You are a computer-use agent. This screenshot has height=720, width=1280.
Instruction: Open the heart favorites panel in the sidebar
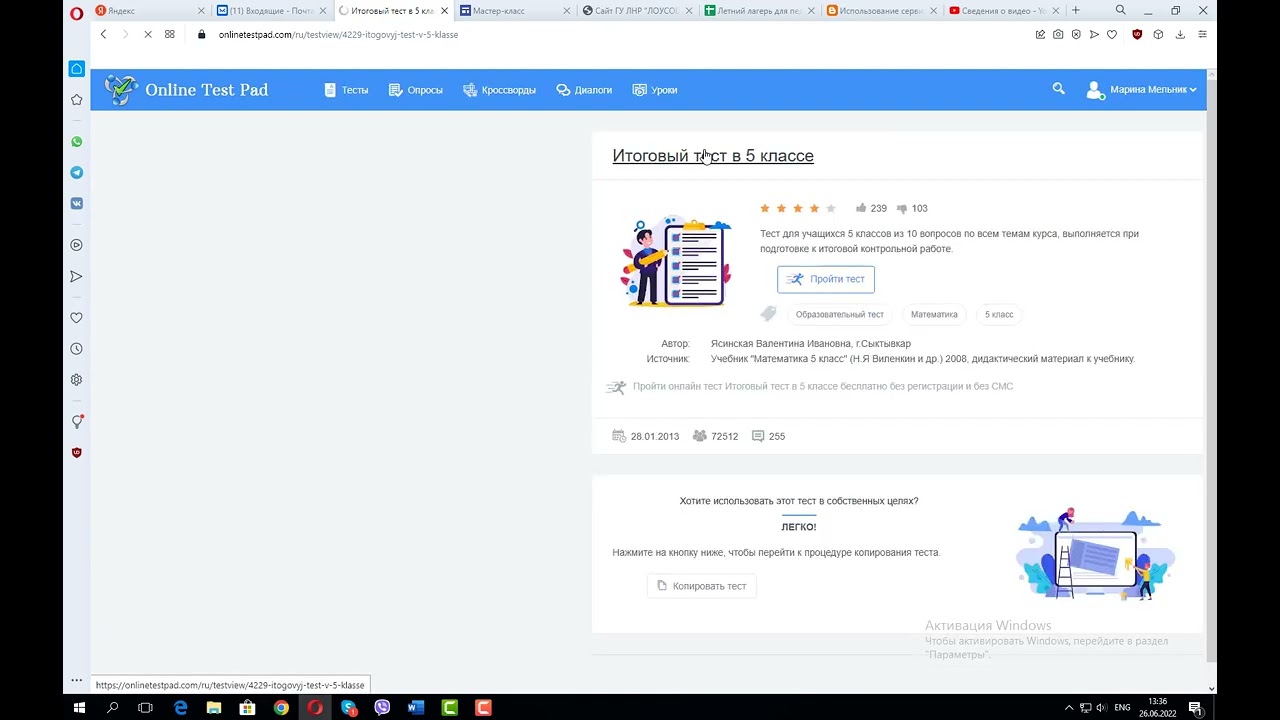76,318
